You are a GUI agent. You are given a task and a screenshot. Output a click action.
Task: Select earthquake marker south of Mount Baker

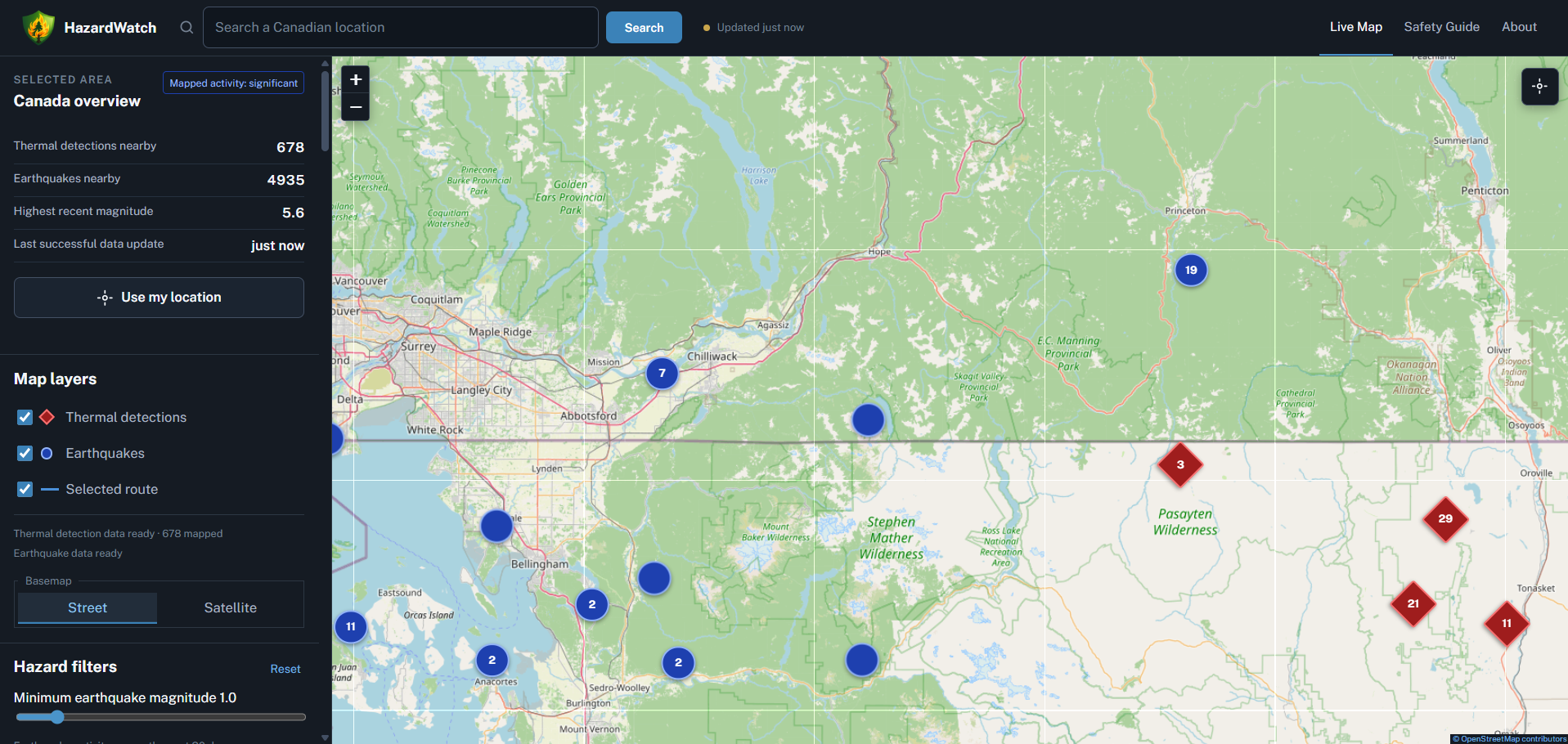(x=654, y=578)
